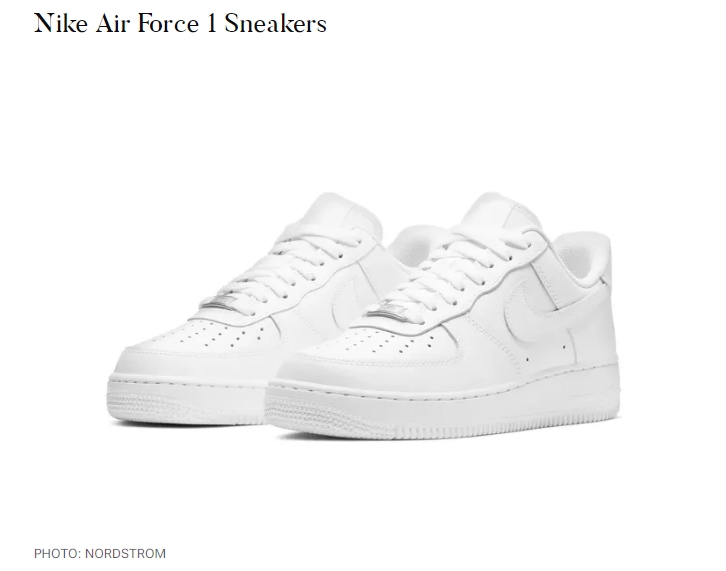726x571 pixels.
Task: Click the silver lace tag on right sneaker
Action: (x=388, y=311)
